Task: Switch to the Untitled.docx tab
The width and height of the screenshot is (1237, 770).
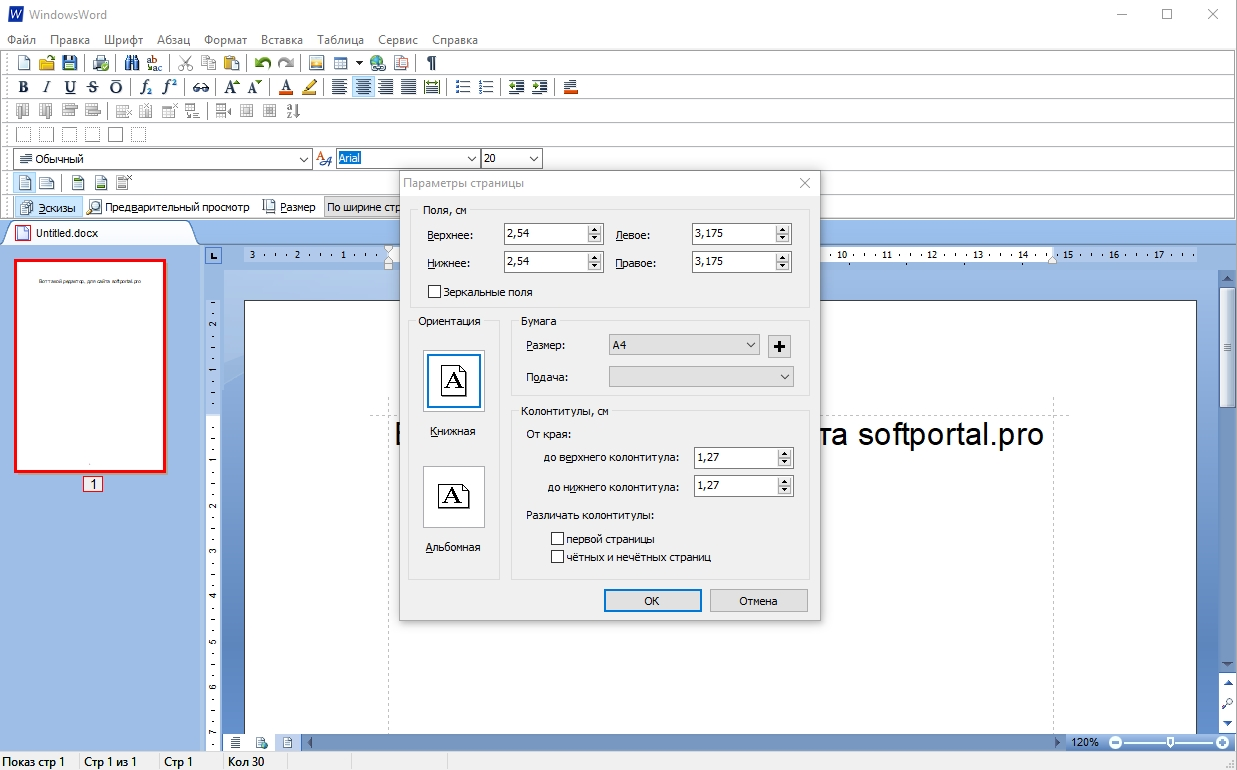Action: (66, 233)
